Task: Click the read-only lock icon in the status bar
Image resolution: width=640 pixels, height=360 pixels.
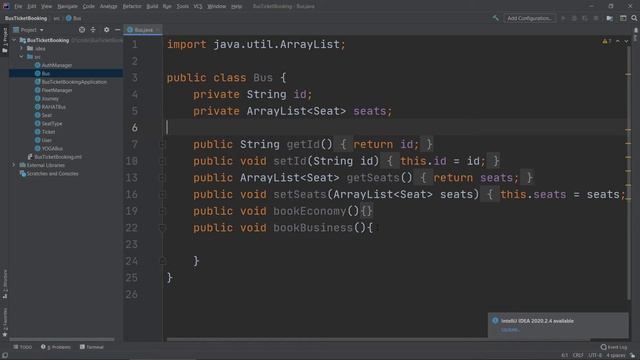Action: pos(633,355)
